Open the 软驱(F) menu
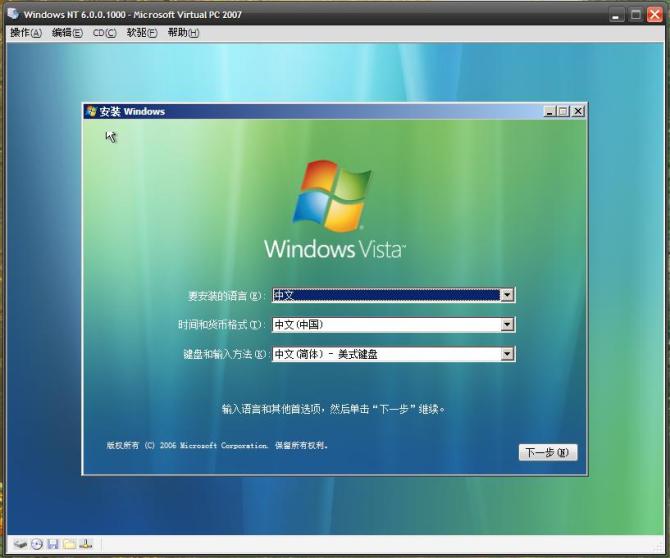Screen dimensions: 670x558 pyautogui.click(x=142, y=33)
